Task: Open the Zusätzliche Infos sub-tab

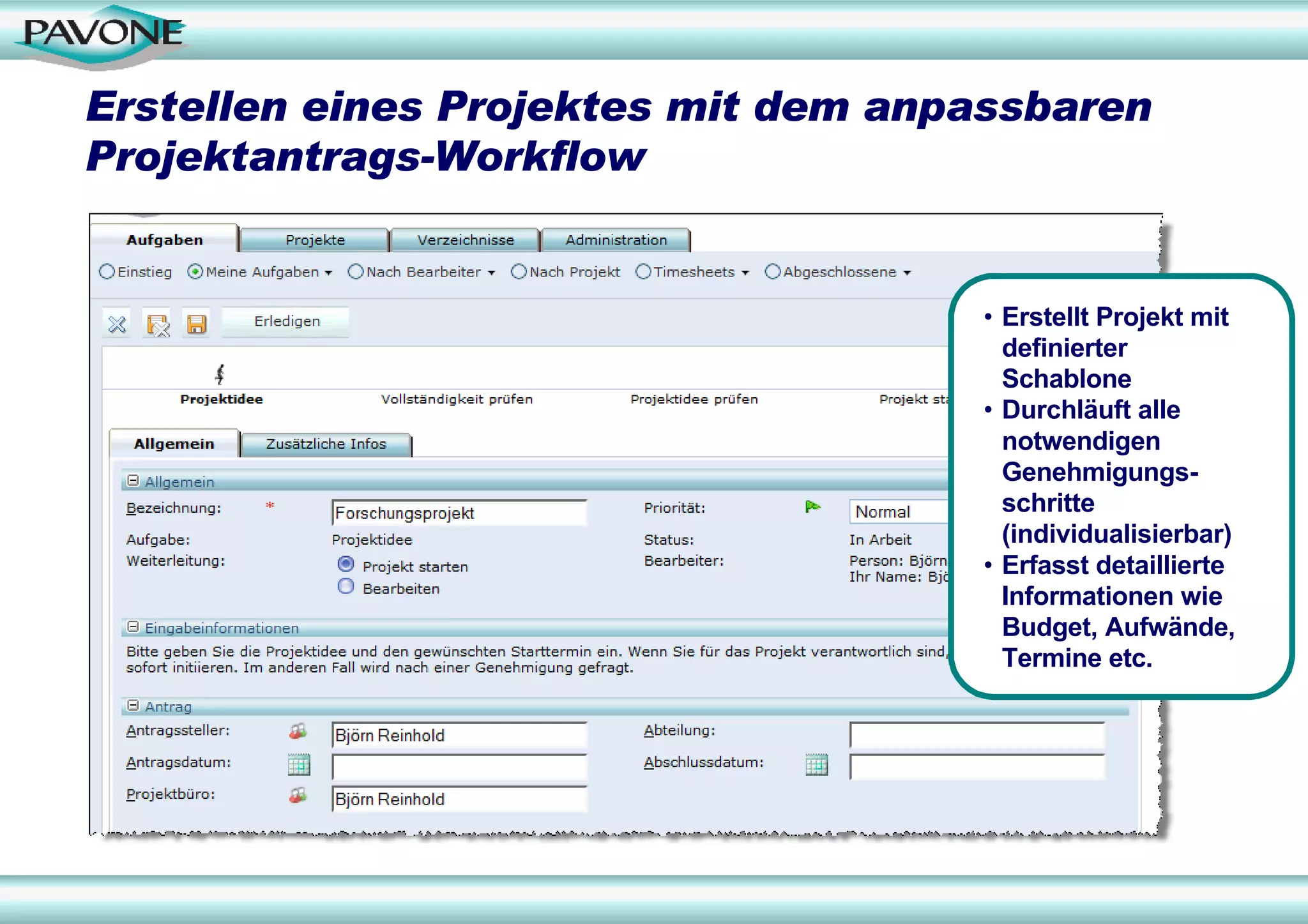Action: pos(326,444)
